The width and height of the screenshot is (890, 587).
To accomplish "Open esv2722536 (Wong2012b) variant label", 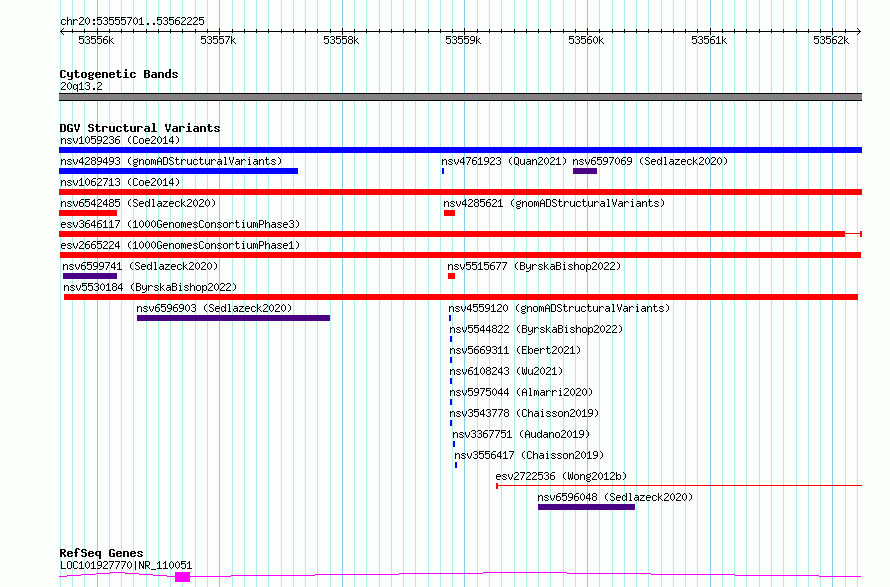I will point(561,476).
